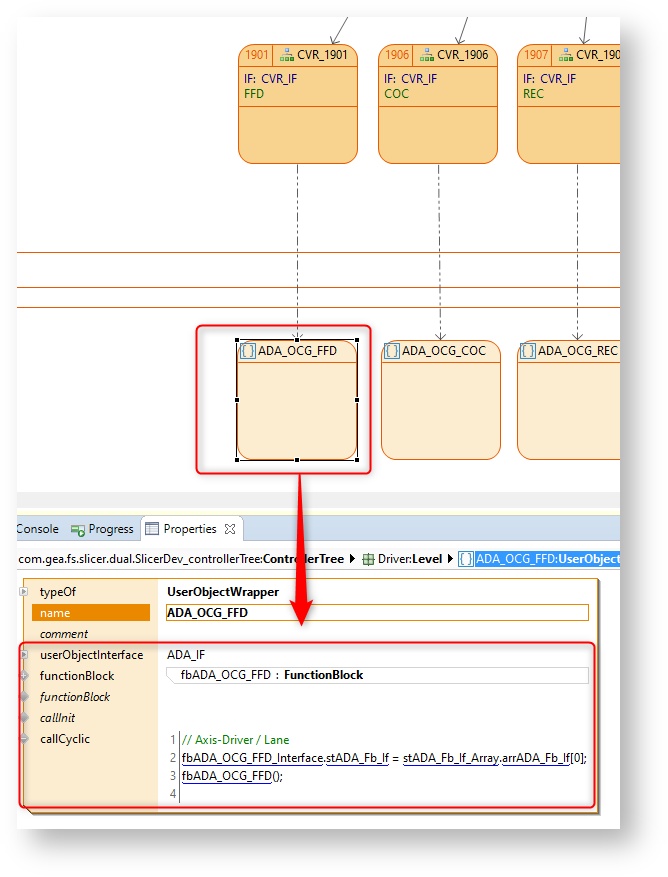The image size is (668, 877).
Task: Switch to the Console tab
Action: tap(37, 529)
